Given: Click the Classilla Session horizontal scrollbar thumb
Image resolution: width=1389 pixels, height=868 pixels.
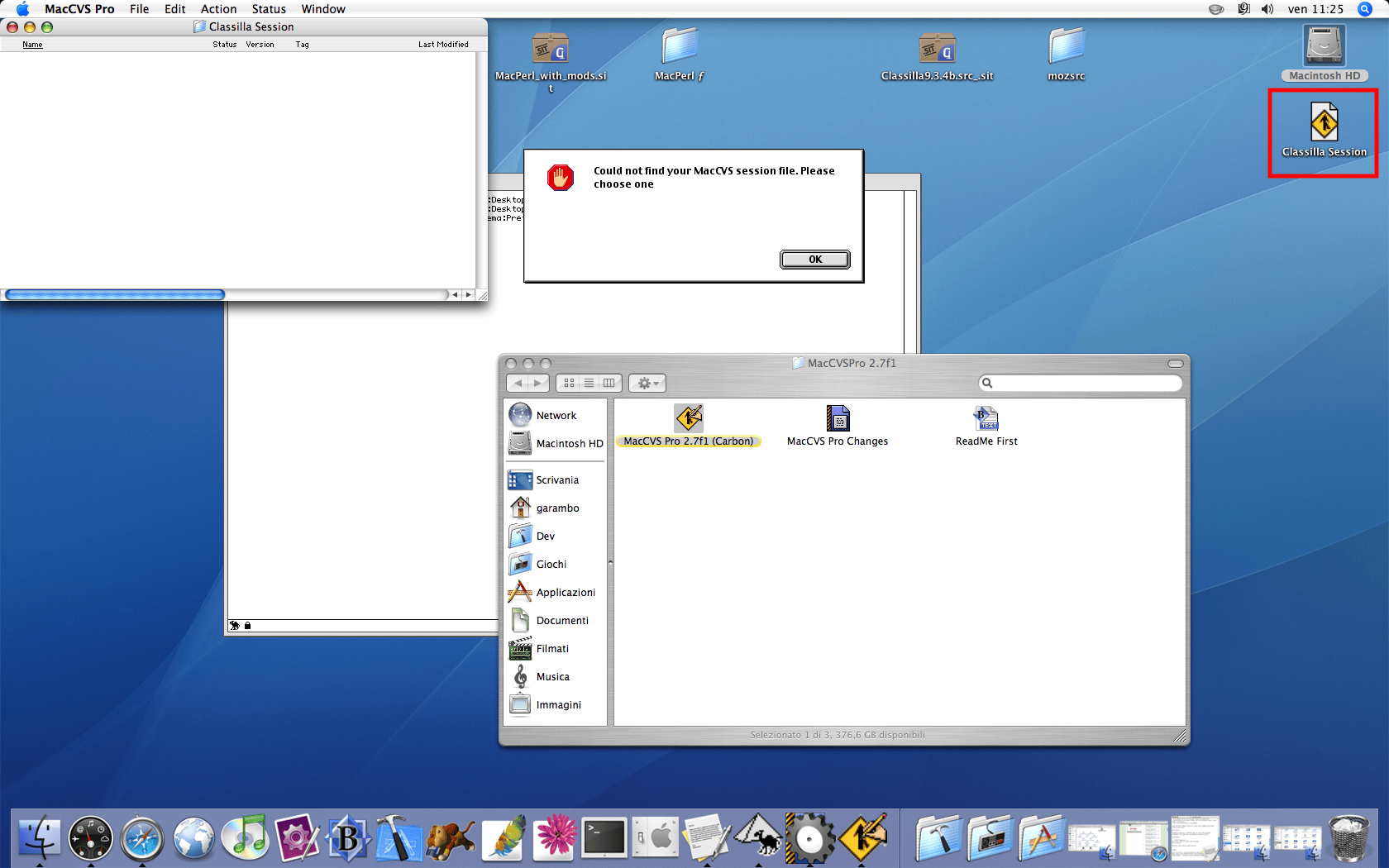Looking at the screenshot, I should click(115, 294).
